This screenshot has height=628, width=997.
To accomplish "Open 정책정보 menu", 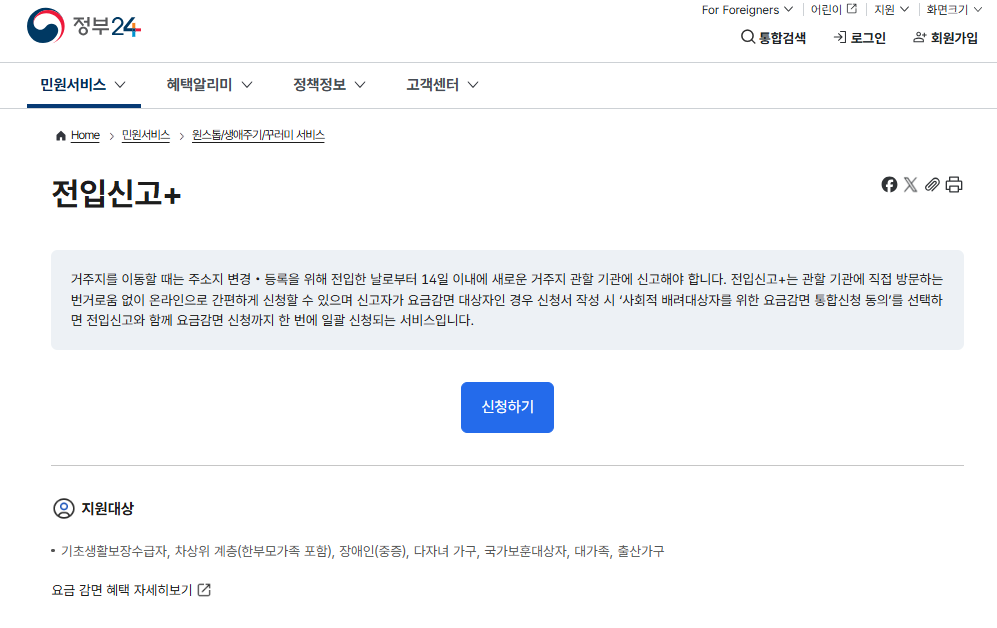I will click(x=329, y=85).
